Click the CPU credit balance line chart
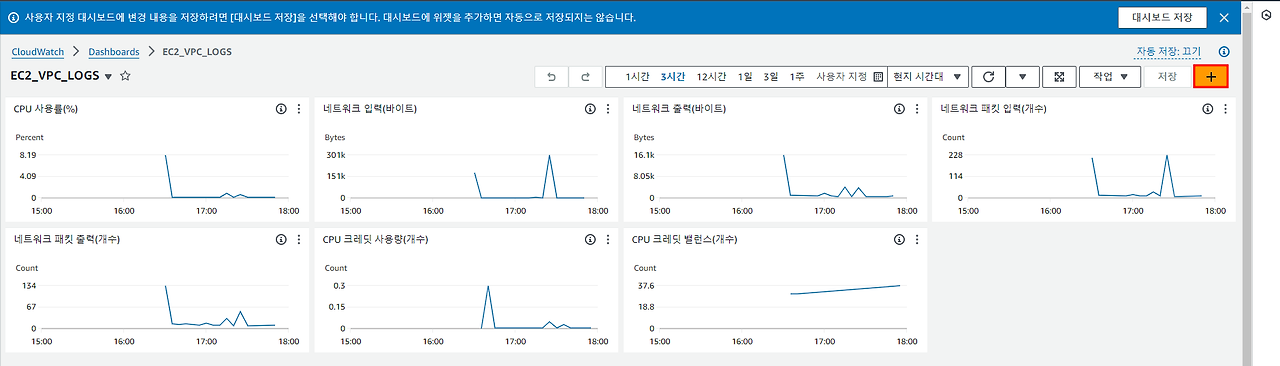The height and width of the screenshot is (366, 1280). 845,290
